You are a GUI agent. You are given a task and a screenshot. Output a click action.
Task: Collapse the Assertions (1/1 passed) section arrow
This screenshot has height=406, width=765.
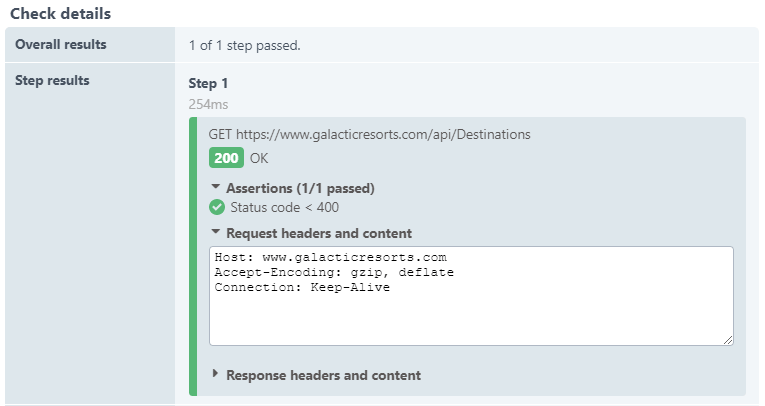pyautogui.click(x=215, y=187)
